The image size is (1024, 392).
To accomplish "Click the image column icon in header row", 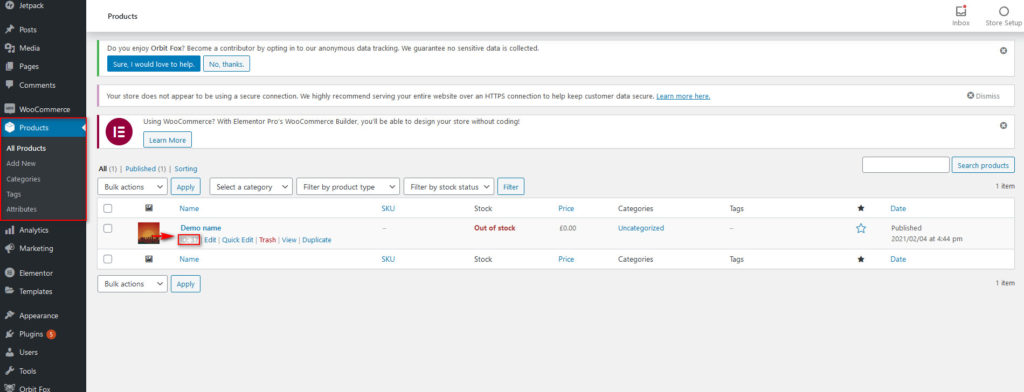I will pos(149,208).
